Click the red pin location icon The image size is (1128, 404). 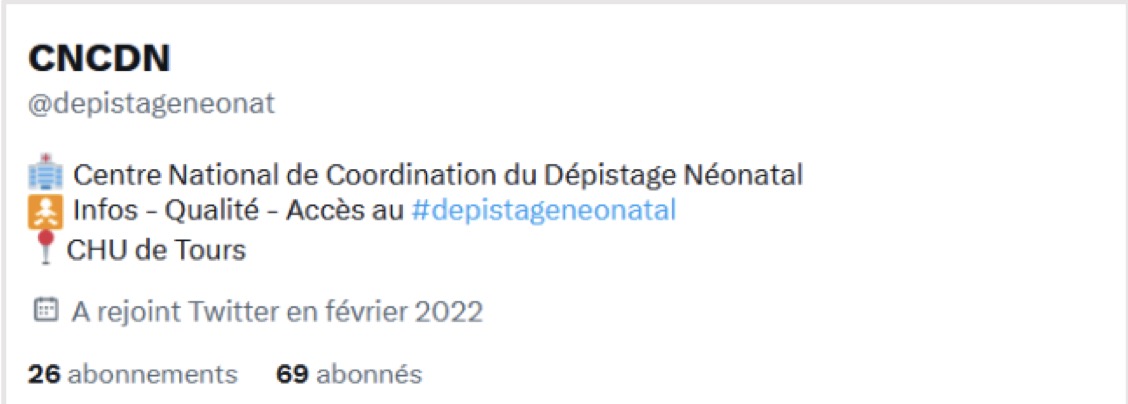click(x=44, y=248)
